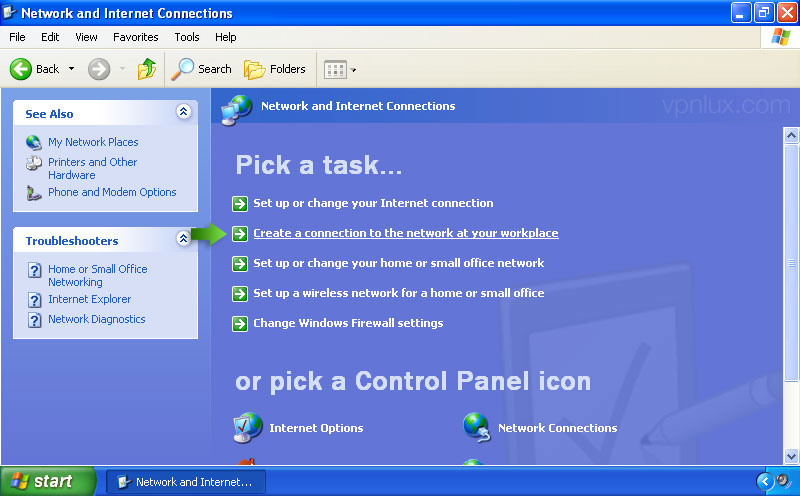Select Set up or change your Internet connection

click(373, 203)
